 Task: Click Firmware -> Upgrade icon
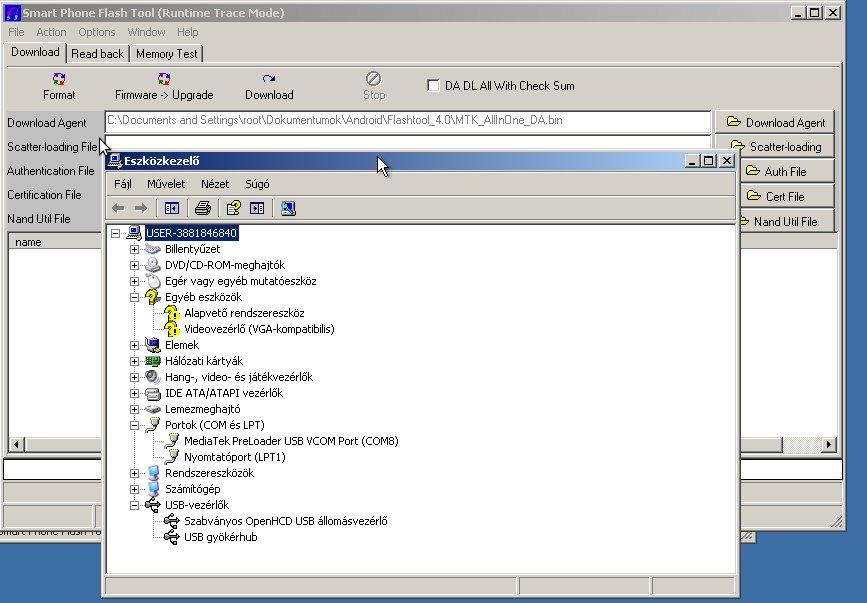(164, 79)
